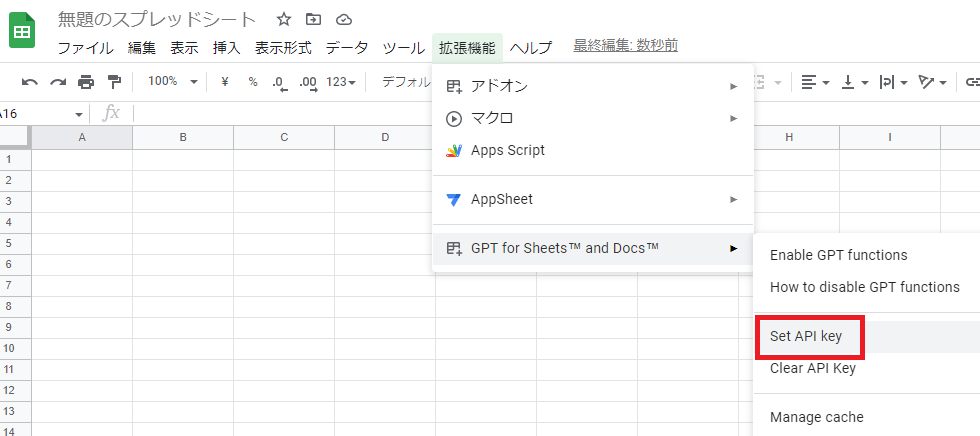The image size is (980, 436).
Task: Increase decimal places
Action: point(308,82)
